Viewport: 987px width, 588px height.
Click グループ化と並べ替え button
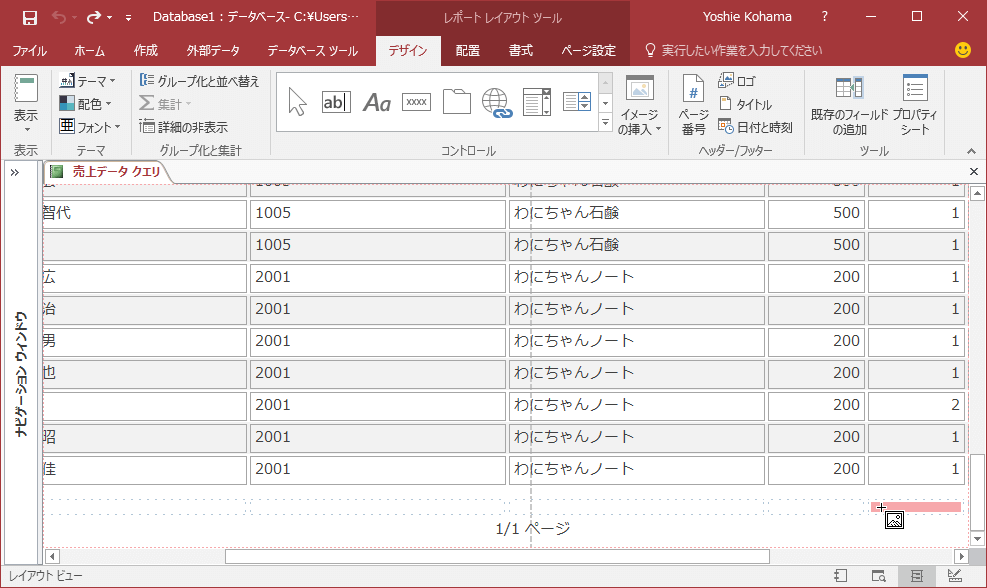click(x=199, y=81)
